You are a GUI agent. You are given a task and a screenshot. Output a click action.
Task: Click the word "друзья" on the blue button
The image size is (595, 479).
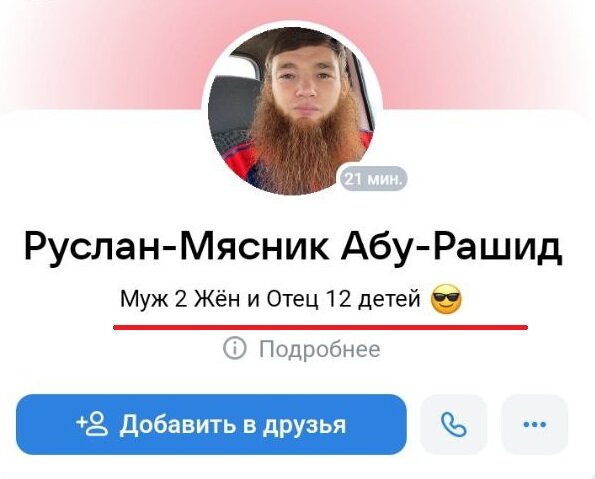pyautogui.click(x=305, y=425)
